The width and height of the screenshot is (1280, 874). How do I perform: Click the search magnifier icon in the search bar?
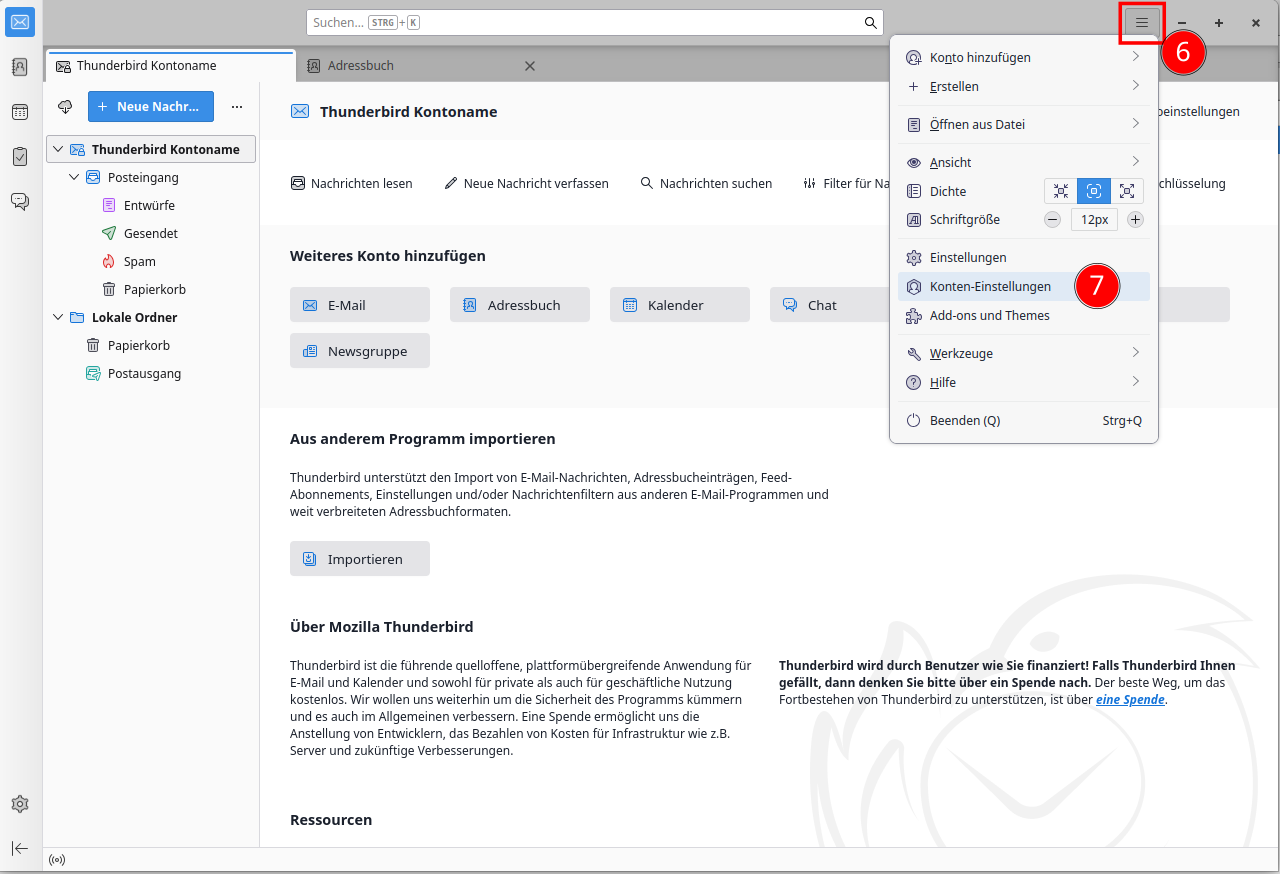click(x=870, y=22)
